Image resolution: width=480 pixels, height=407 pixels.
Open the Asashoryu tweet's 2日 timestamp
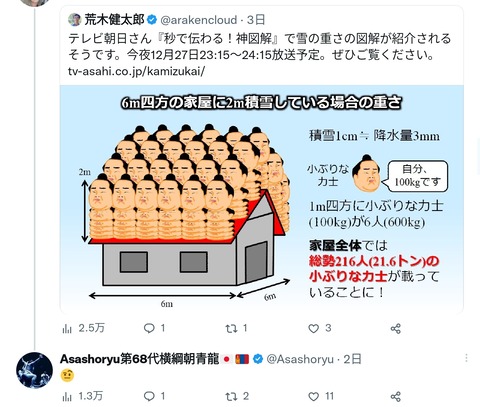pos(353,359)
